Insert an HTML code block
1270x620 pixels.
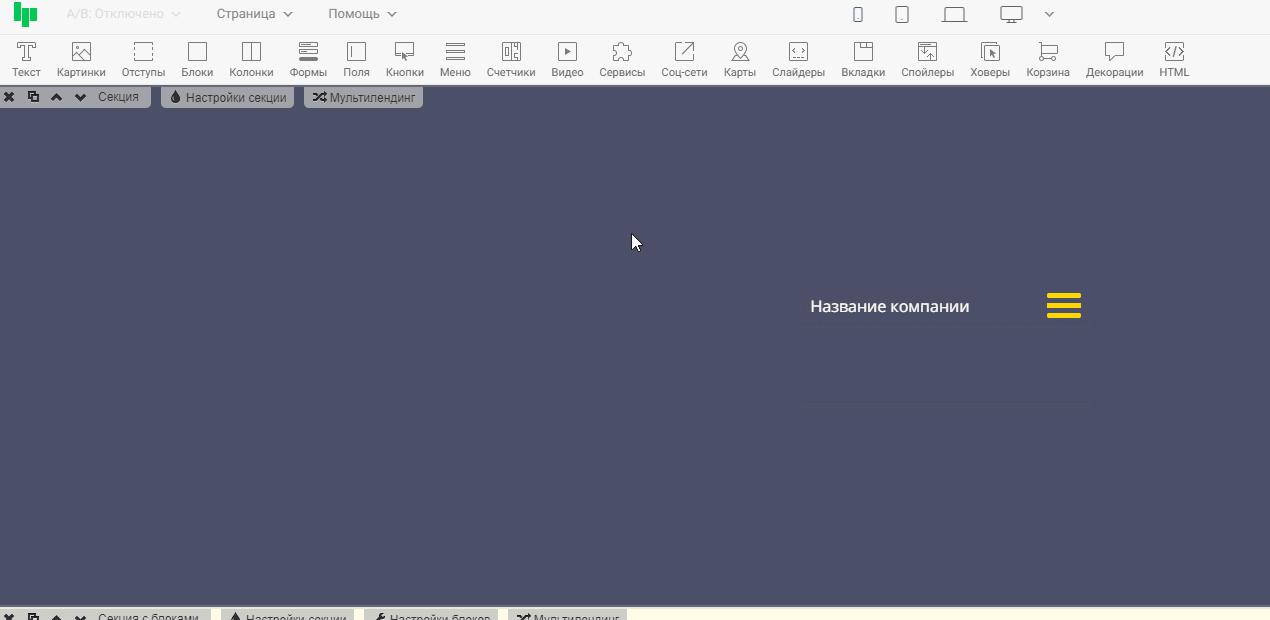pyautogui.click(x=1174, y=60)
